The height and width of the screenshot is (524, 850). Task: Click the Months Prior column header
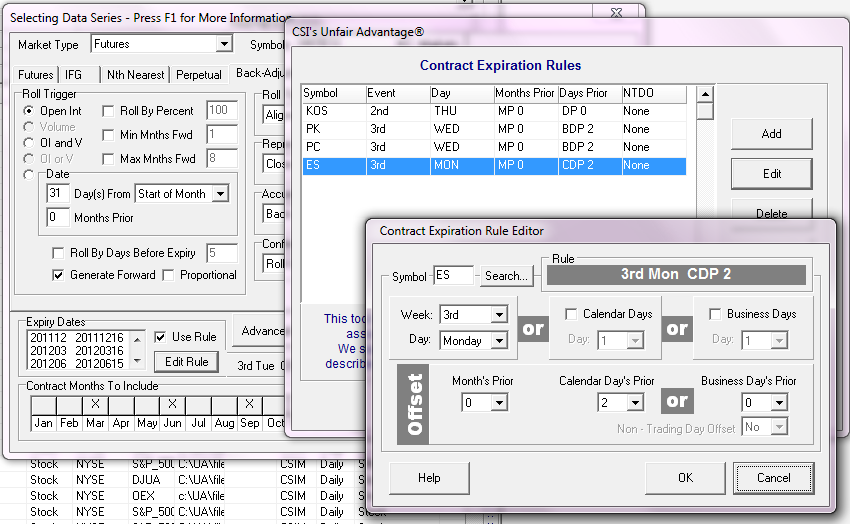click(526, 93)
